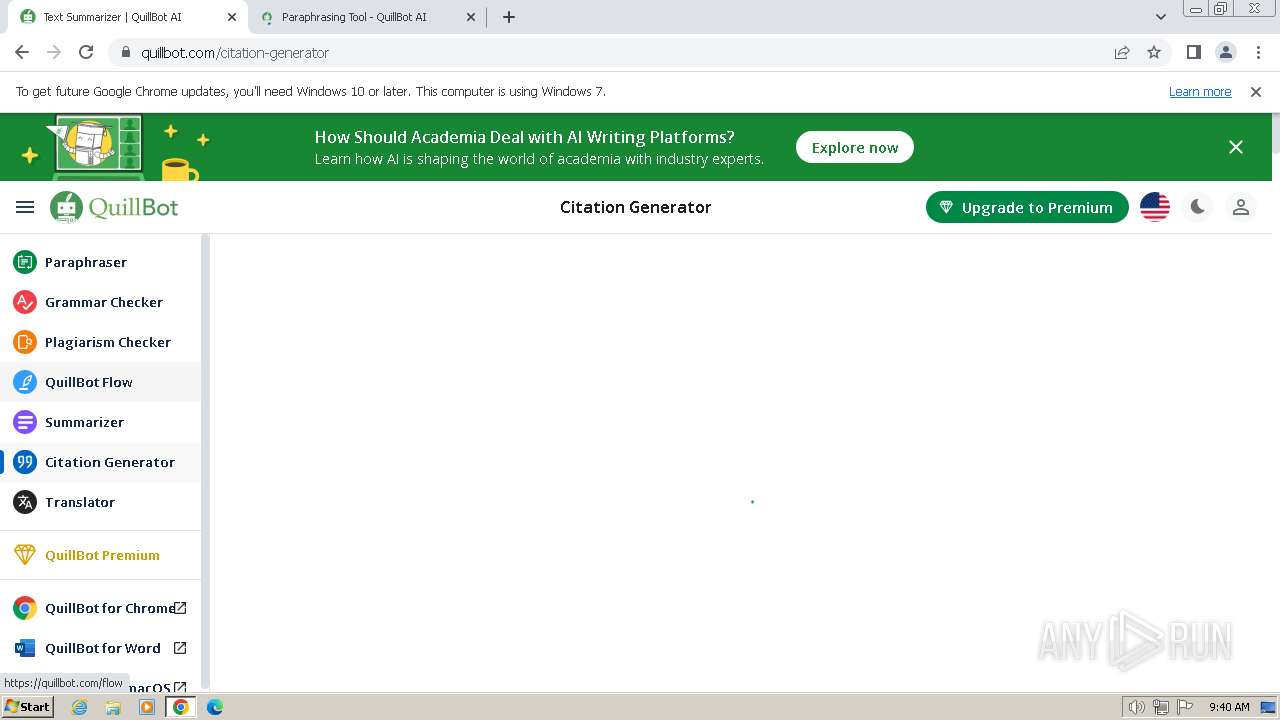Click the taskbar clock 9:40 AM

[x=1229, y=707]
